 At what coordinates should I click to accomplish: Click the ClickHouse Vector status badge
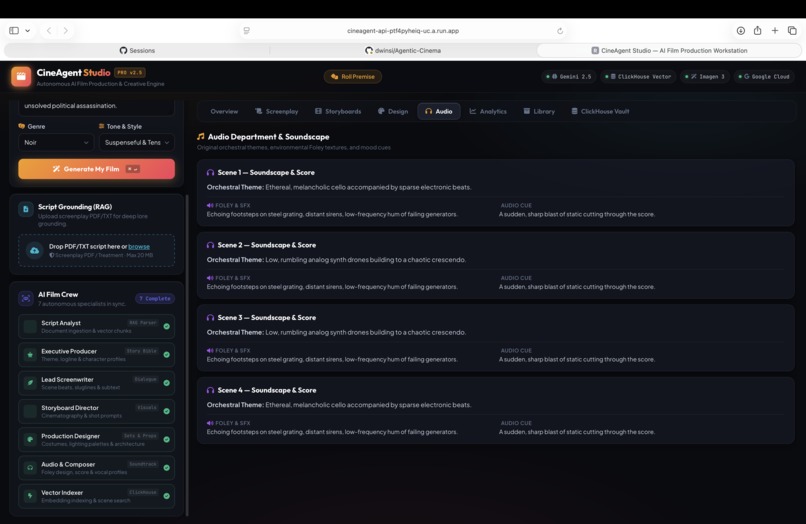coord(637,77)
